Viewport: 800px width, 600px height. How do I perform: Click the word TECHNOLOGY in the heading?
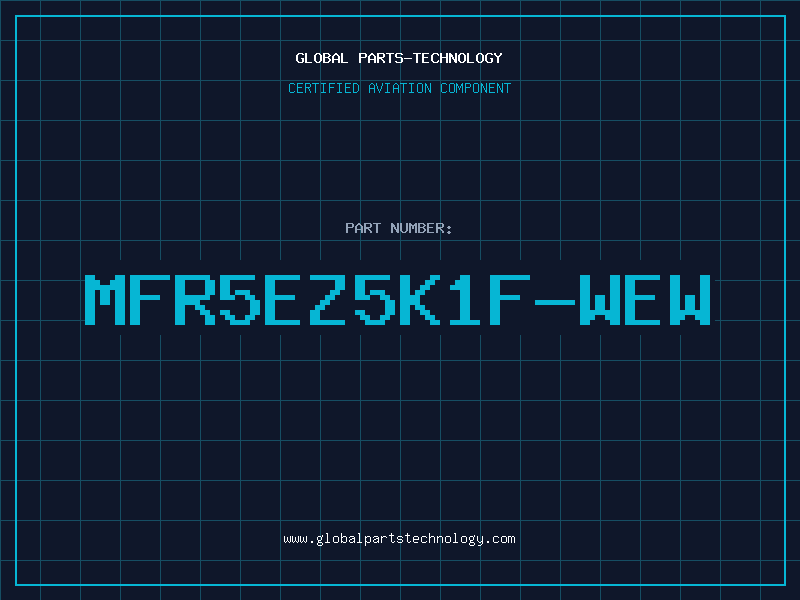coord(458,58)
